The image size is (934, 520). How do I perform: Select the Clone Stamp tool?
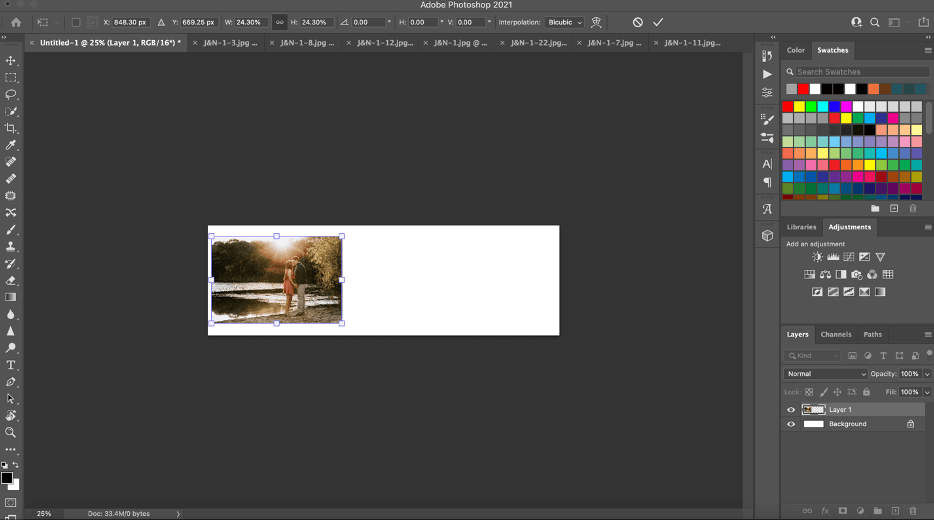(x=11, y=246)
